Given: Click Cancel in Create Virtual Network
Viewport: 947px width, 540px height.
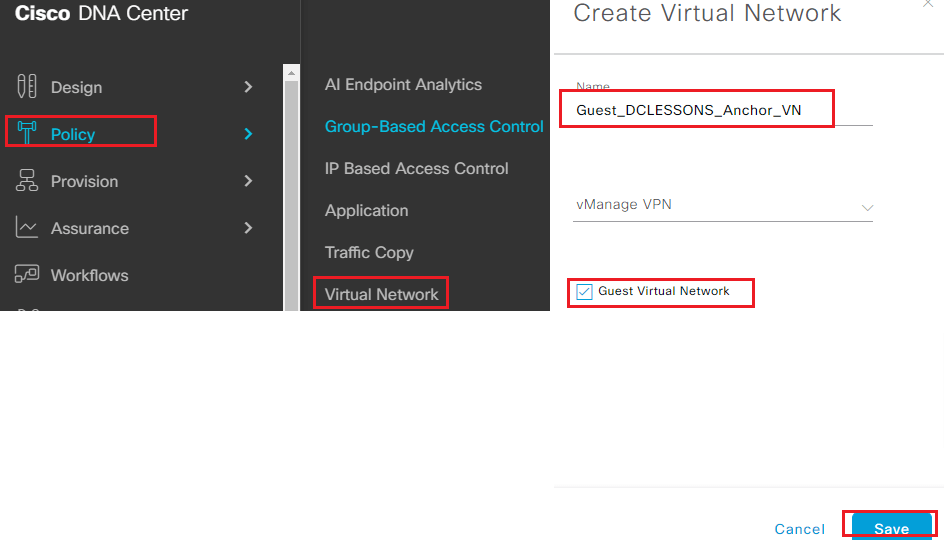Looking at the screenshot, I should pos(800,529).
